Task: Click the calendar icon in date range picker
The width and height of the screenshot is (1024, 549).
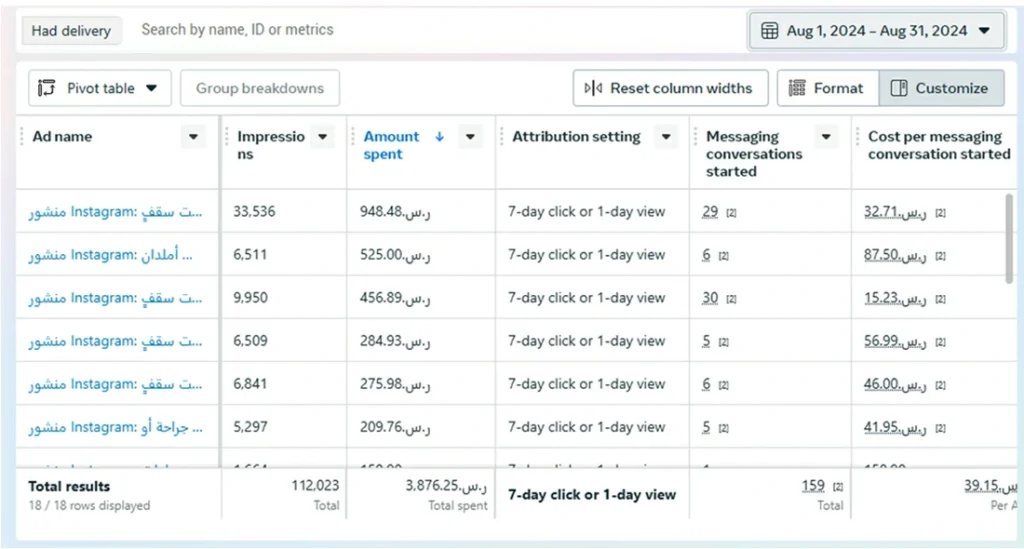Action: [770, 31]
